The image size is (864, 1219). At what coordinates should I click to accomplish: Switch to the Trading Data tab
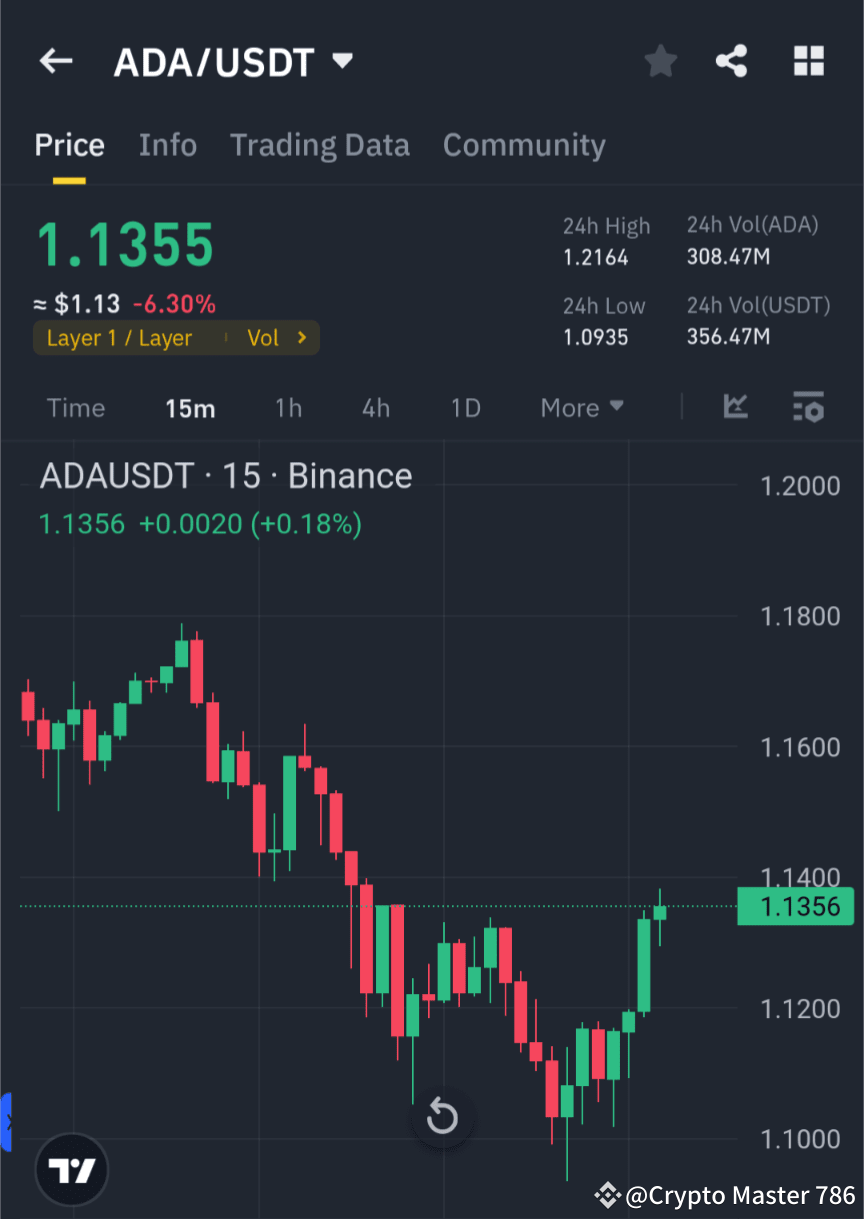320,145
